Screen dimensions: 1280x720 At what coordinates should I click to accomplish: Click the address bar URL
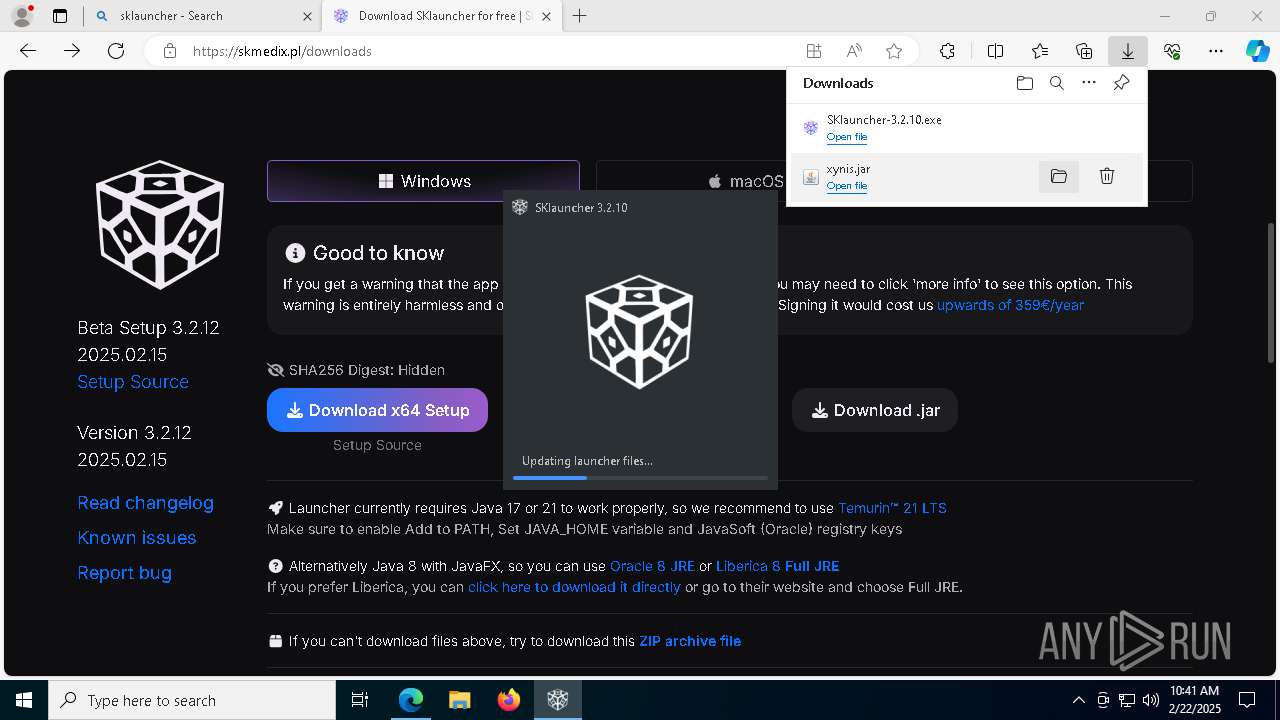click(282, 51)
